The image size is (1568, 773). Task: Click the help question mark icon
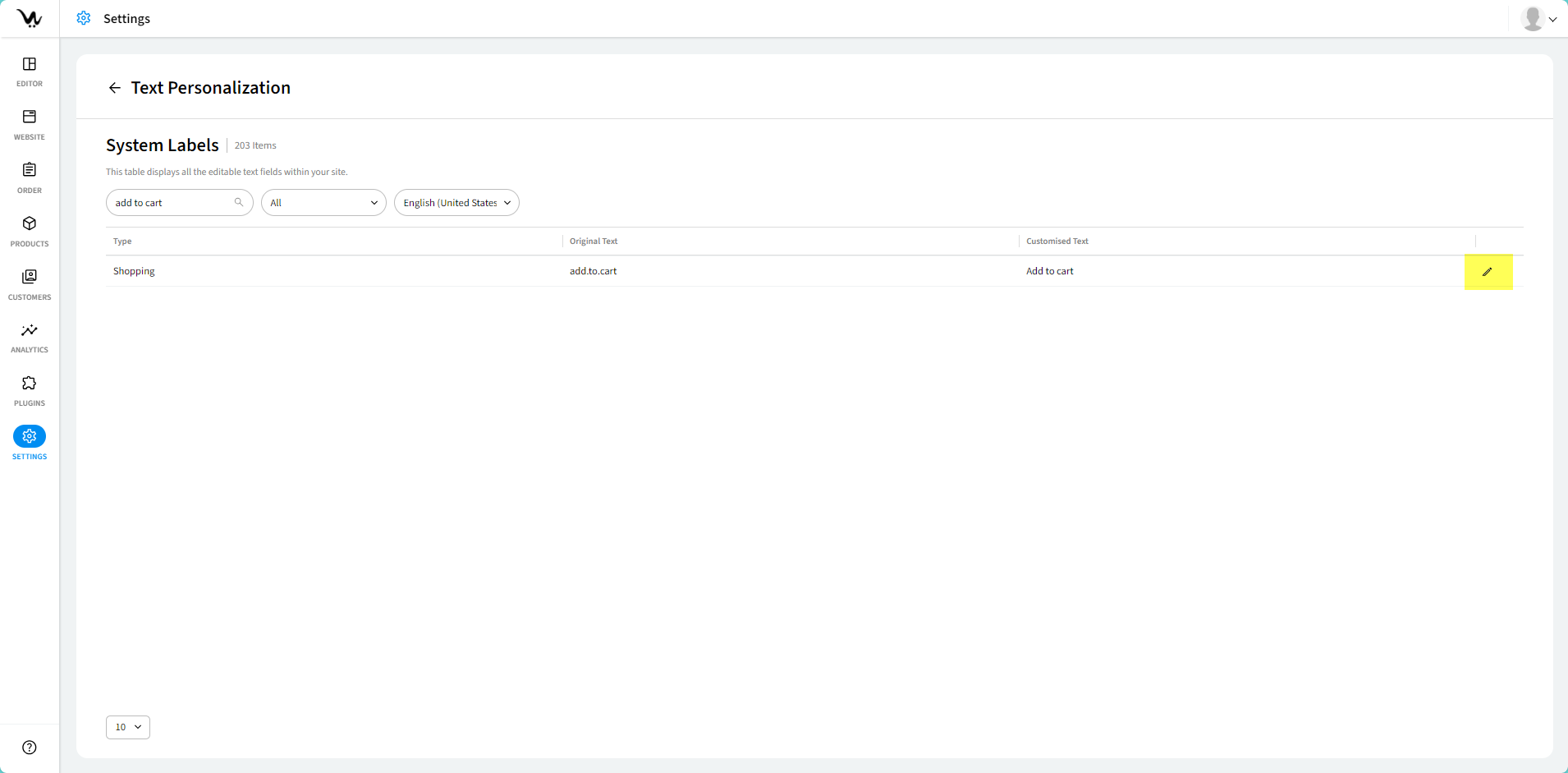pyautogui.click(x=30, y=748)
